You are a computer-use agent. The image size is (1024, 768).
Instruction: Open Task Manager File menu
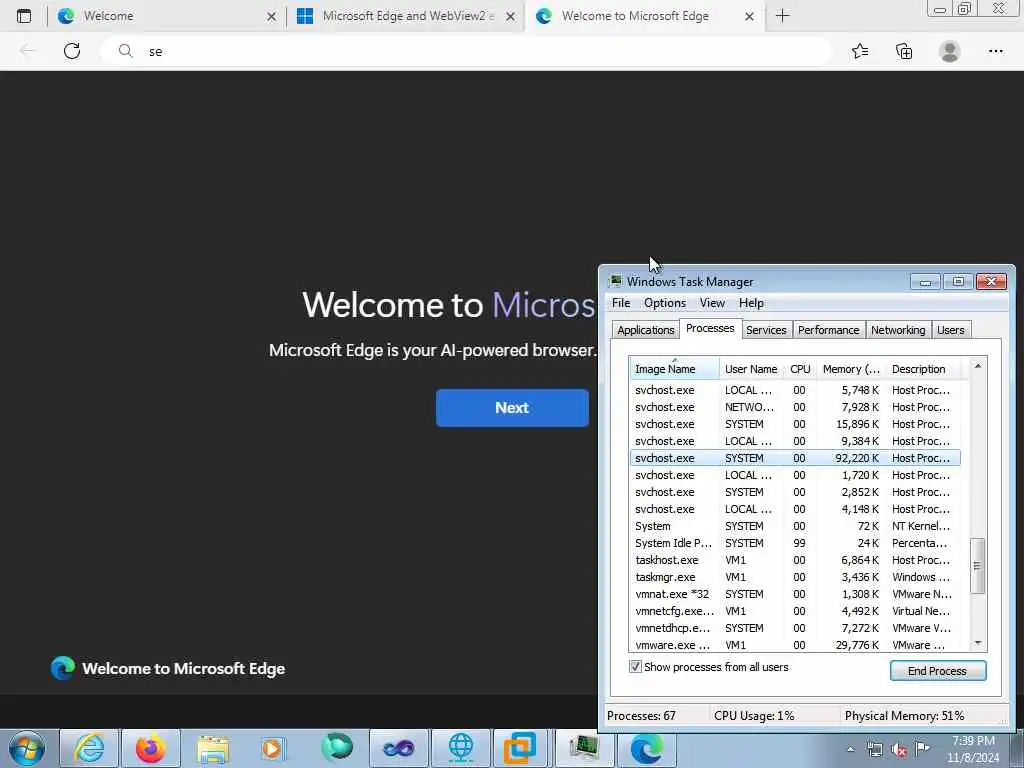point(620,303)
